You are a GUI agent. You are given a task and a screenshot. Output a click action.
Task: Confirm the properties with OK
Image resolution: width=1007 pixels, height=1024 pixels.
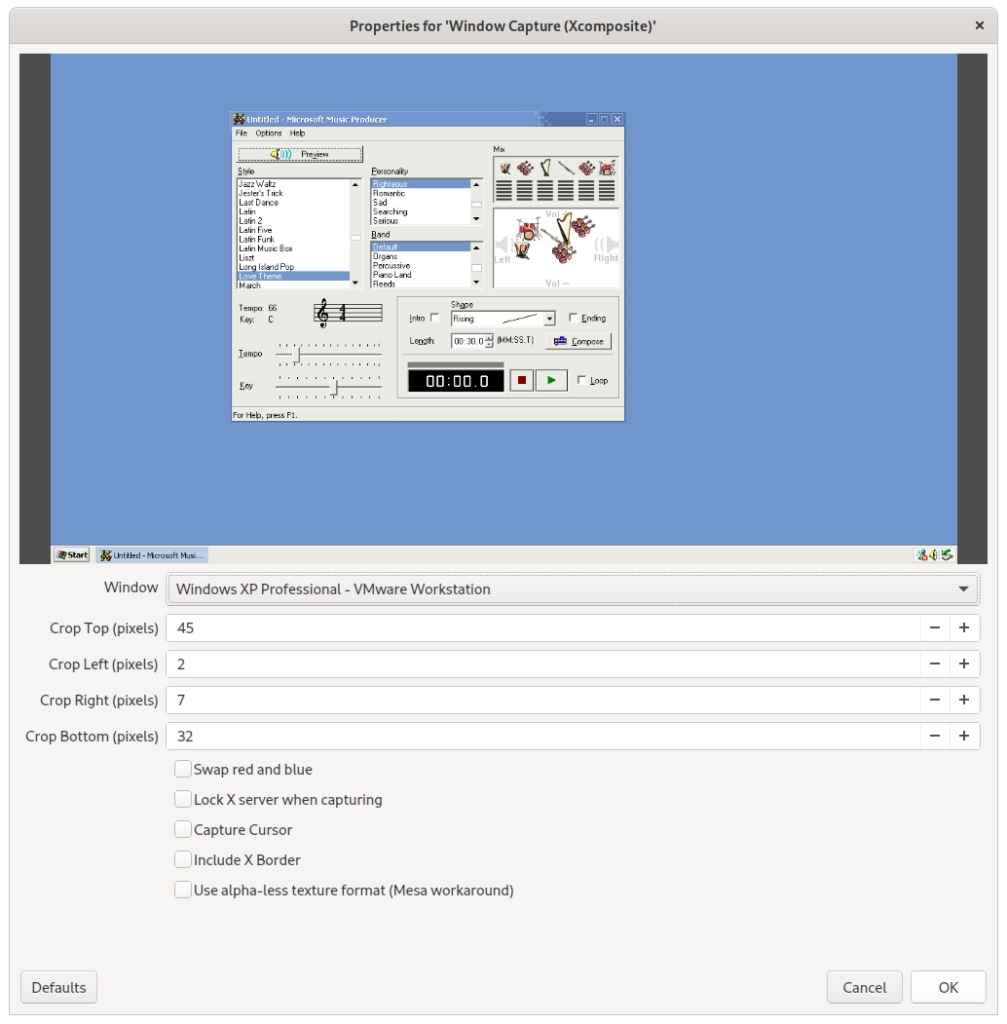[948, 987]
